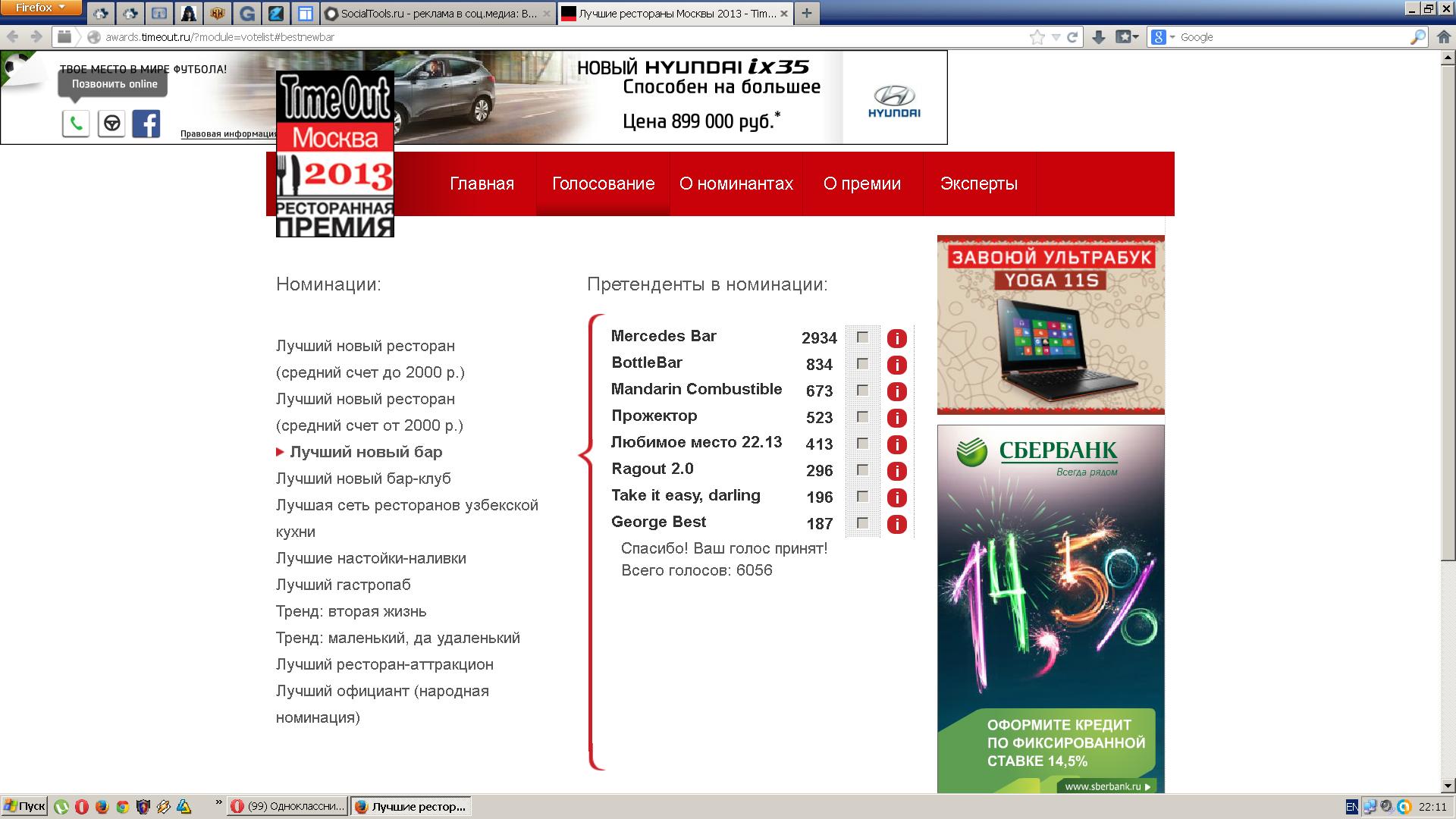Open the Сбербанк credit ad banner
1456x819 pixels.
pyautogui.click(x=1050, y=609)
